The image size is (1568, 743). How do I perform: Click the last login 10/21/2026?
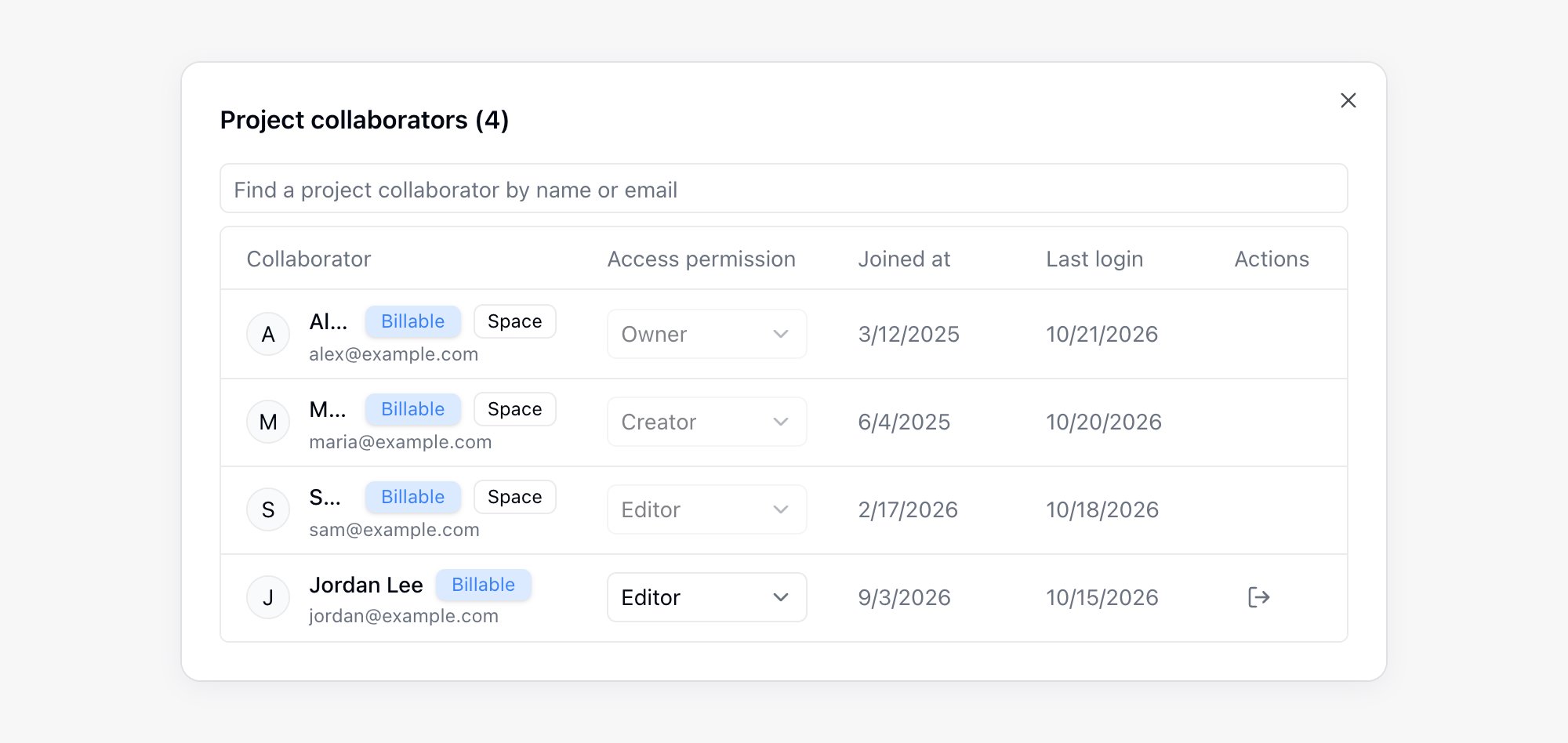tap(1102, 334)
